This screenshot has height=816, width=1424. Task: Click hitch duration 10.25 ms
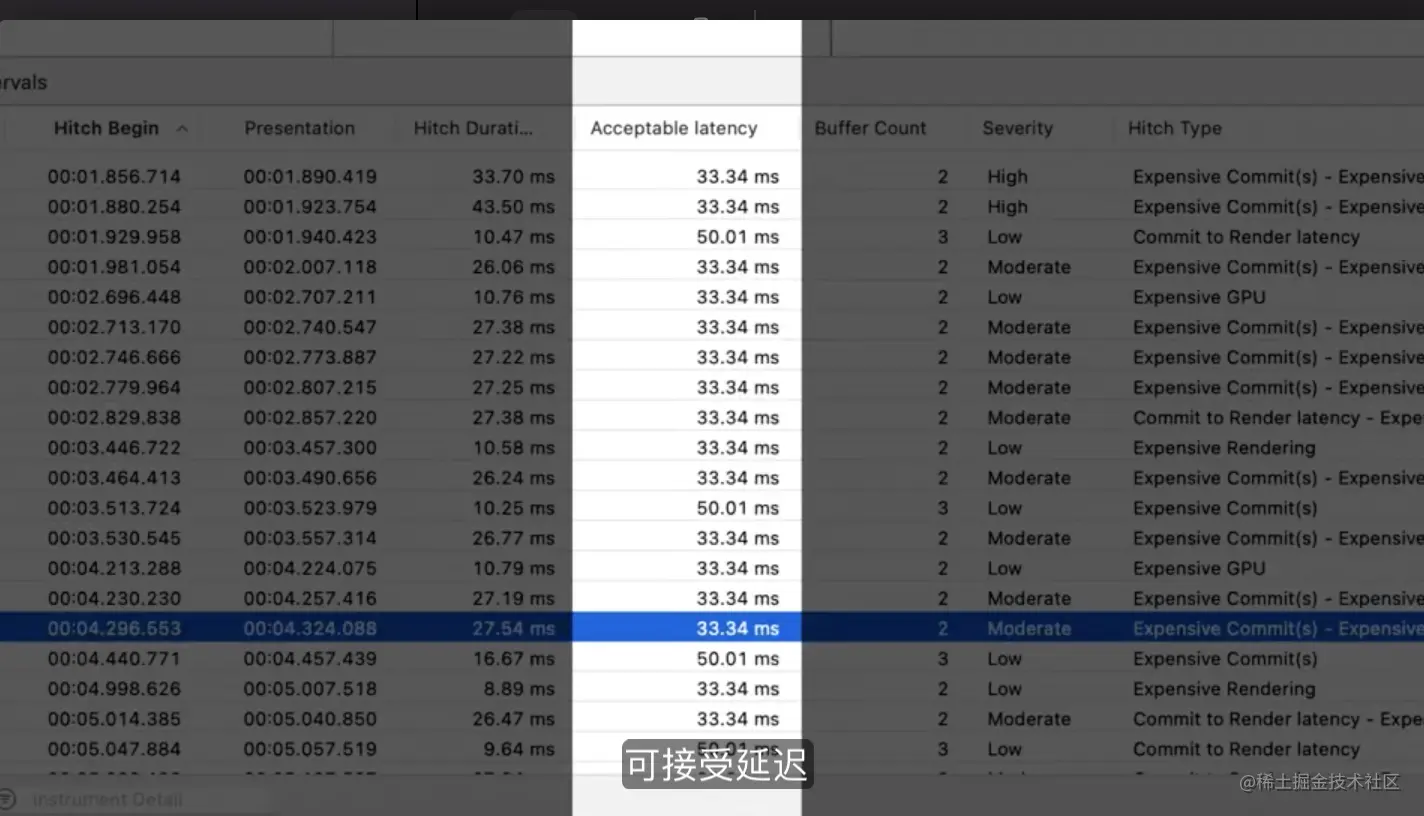click(514, 508)
